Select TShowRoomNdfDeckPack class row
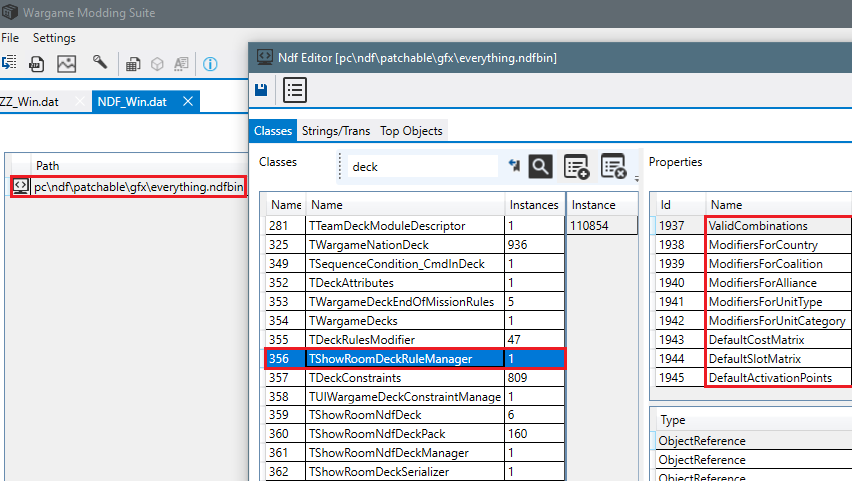This screenshot has height=481, width=852. 415,434
